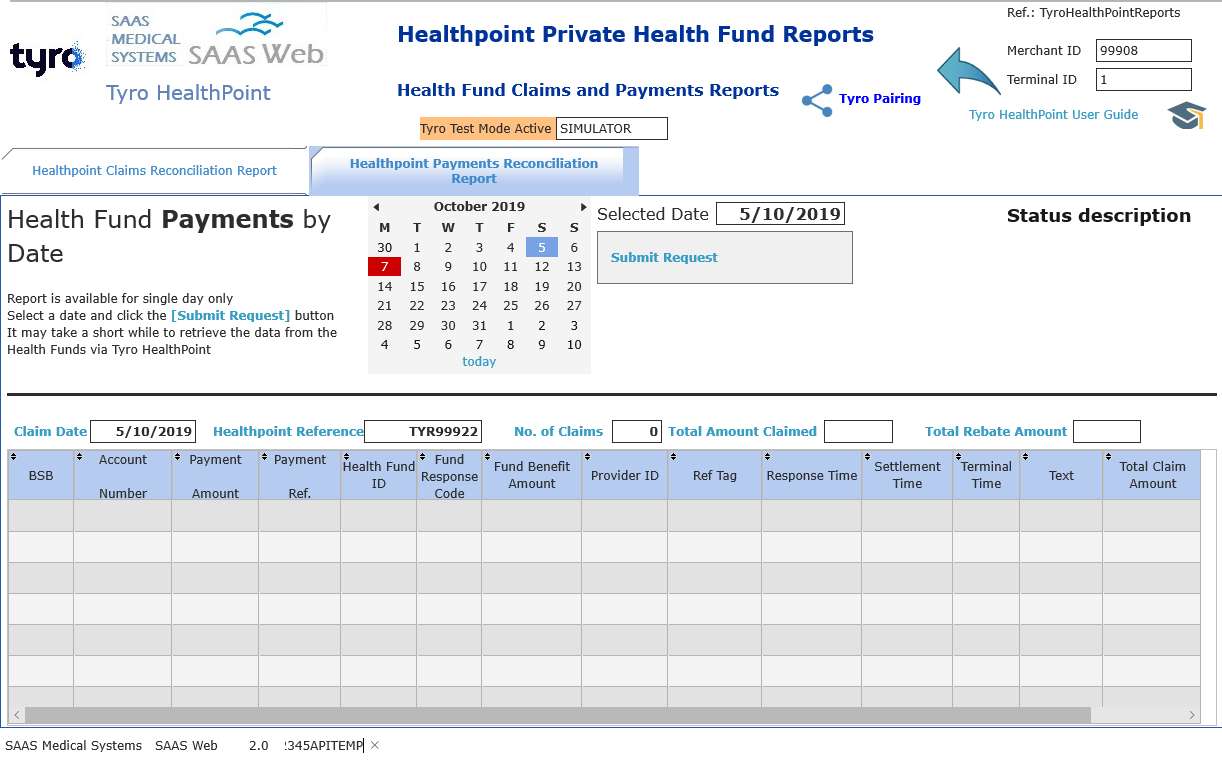Viewport: 1222px width, 763px height.
Task: Select September 30 in the calendar
Action: [385, 248]
